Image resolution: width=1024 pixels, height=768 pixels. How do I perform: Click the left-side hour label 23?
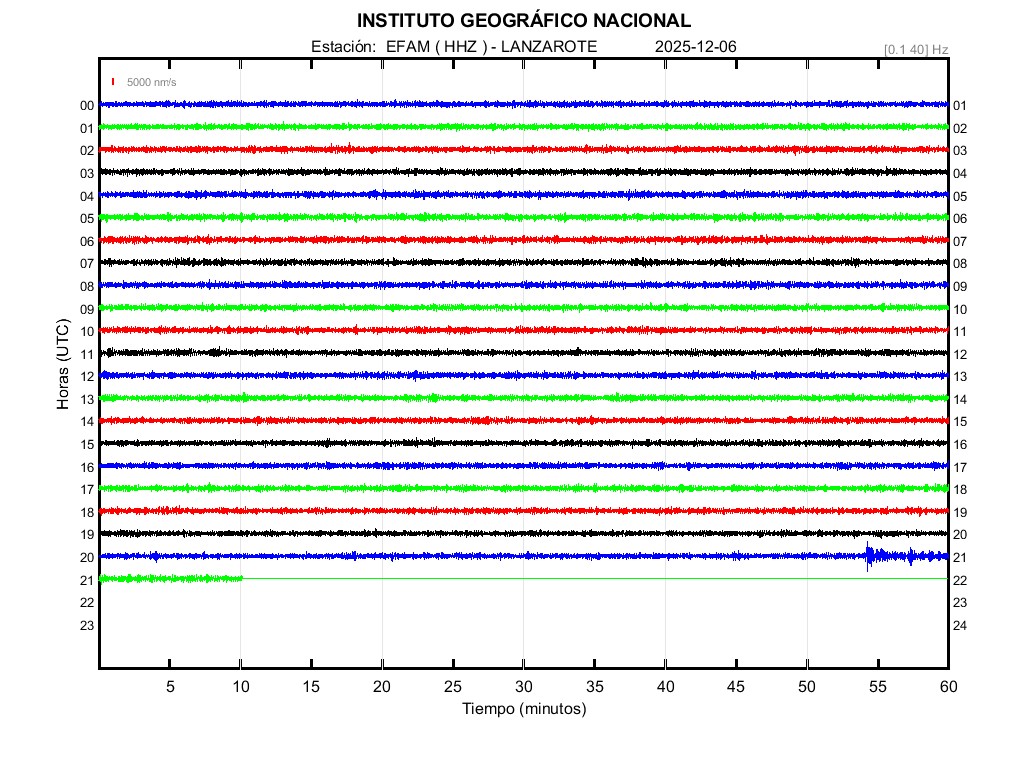(87, 625)
